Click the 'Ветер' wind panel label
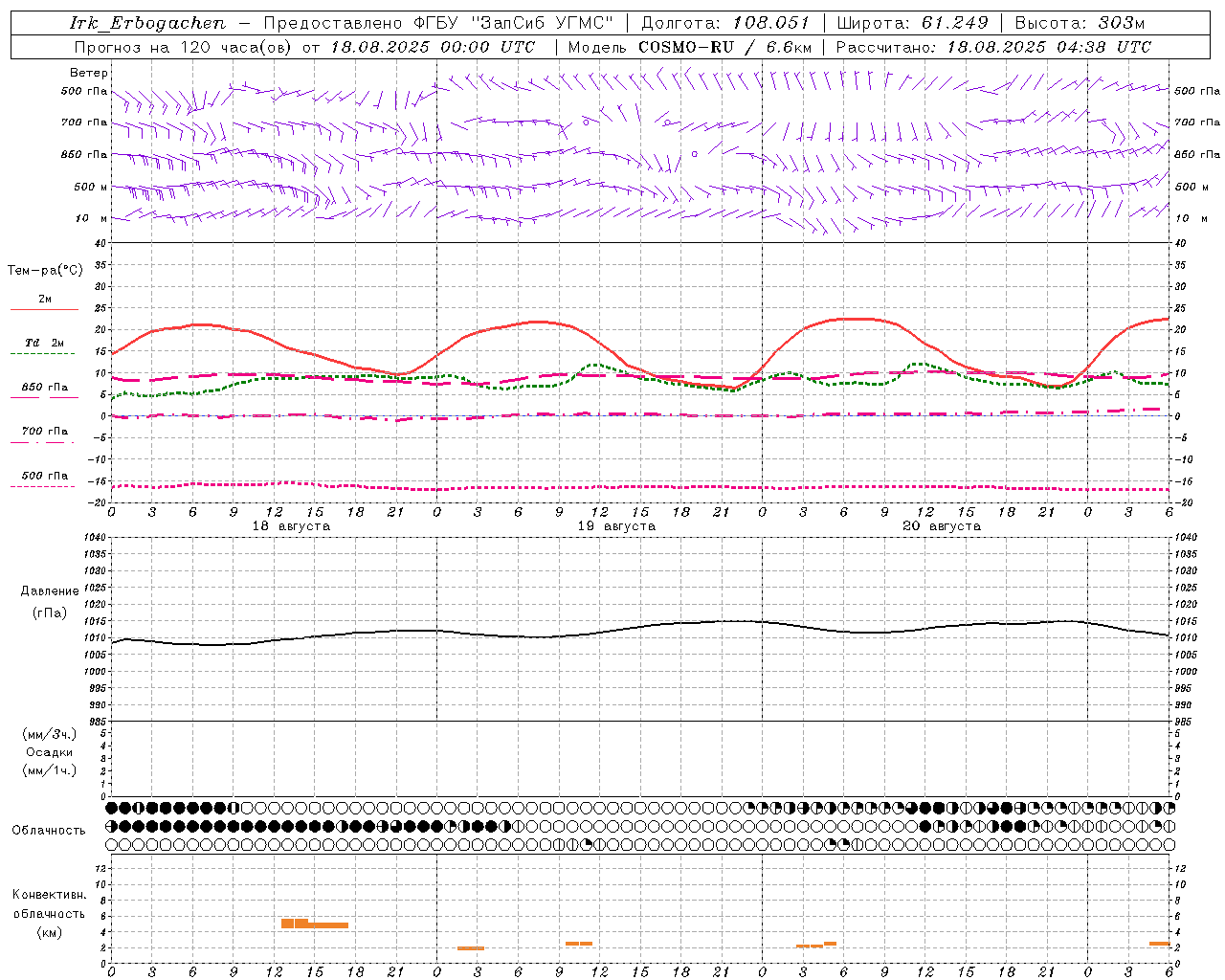Viewport: 1225px width, 980px height. point(89,73)
